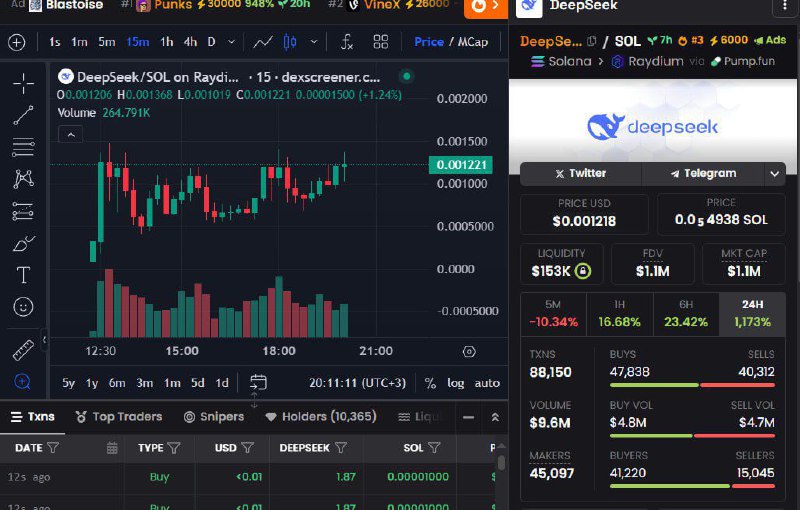Collapse the left drawing toolbar arrow

44,339
